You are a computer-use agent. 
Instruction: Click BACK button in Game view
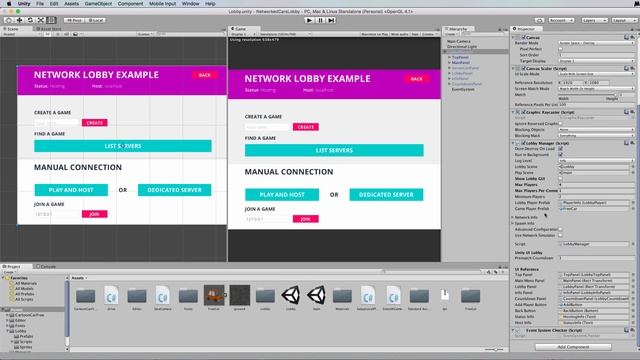(x=416, y=79)
